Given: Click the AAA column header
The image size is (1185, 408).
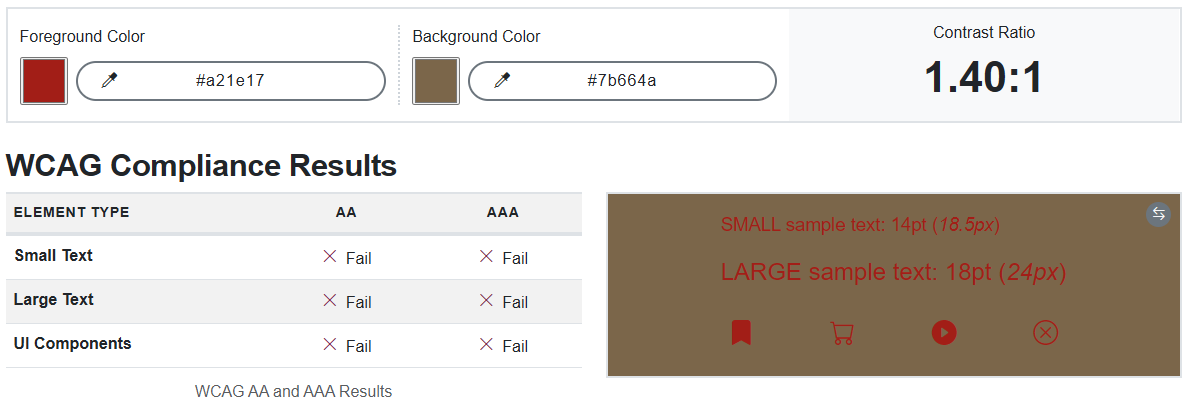Looking at the screenshot, I should click(503, 213).
